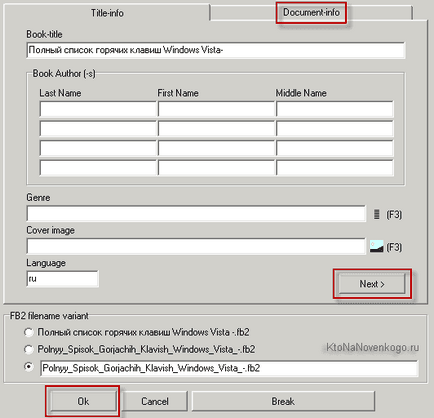Click the Language field containing ru
This screenshot has width=434, height=418.
coord(62,279)
